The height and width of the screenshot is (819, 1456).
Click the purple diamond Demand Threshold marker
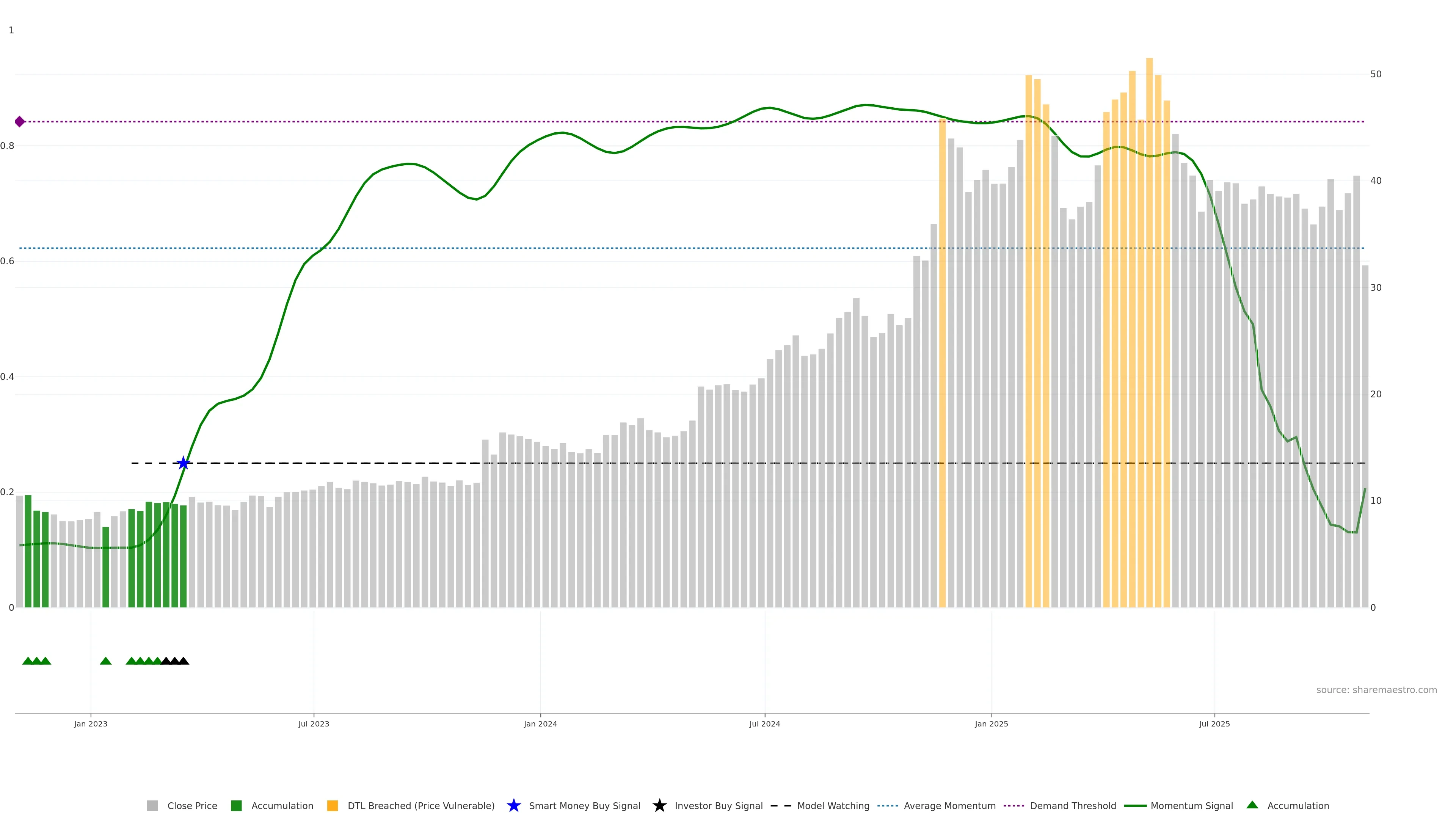click(x=20, y=121)
